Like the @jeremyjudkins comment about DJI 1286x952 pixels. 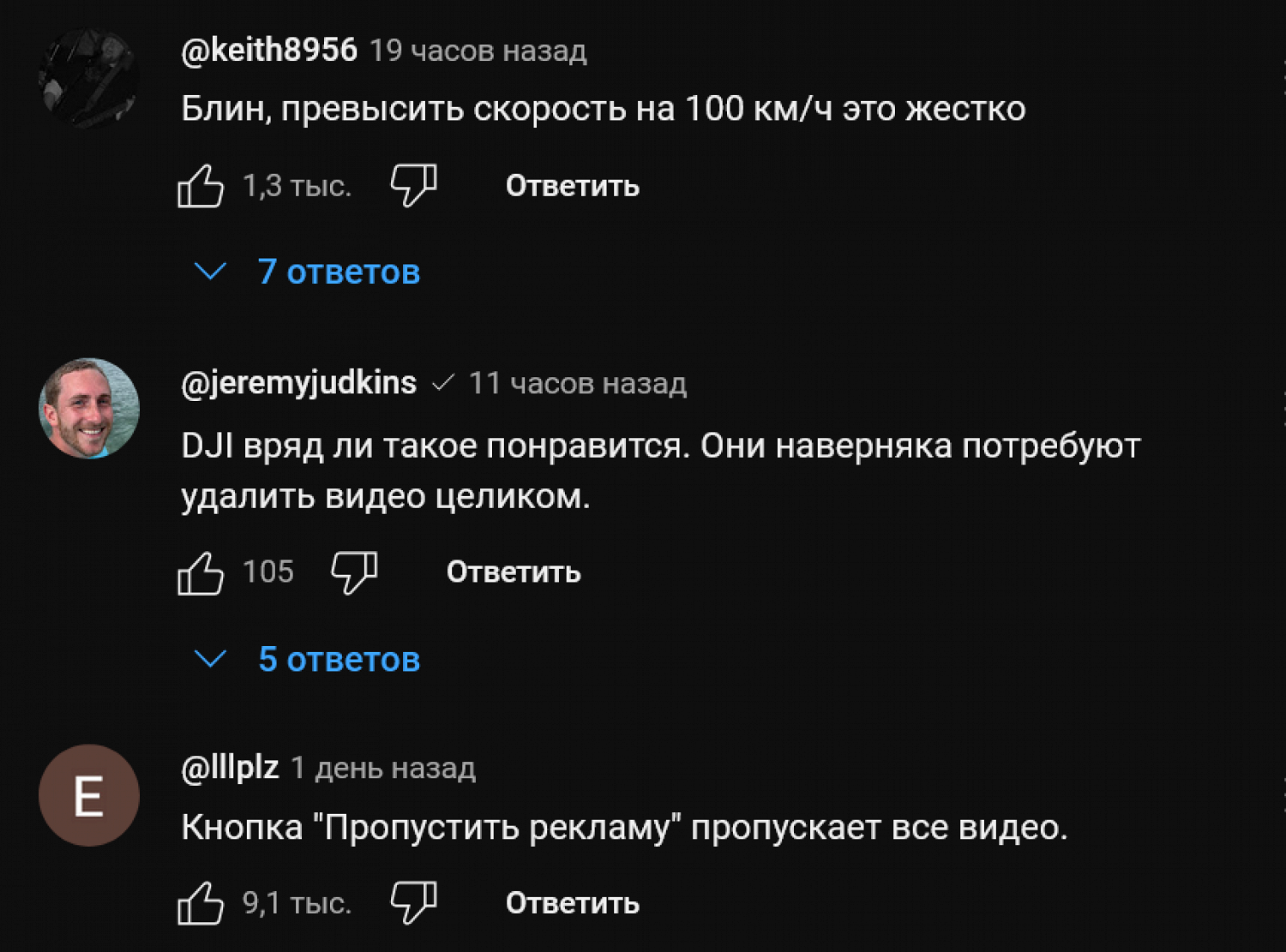point(201,572)
